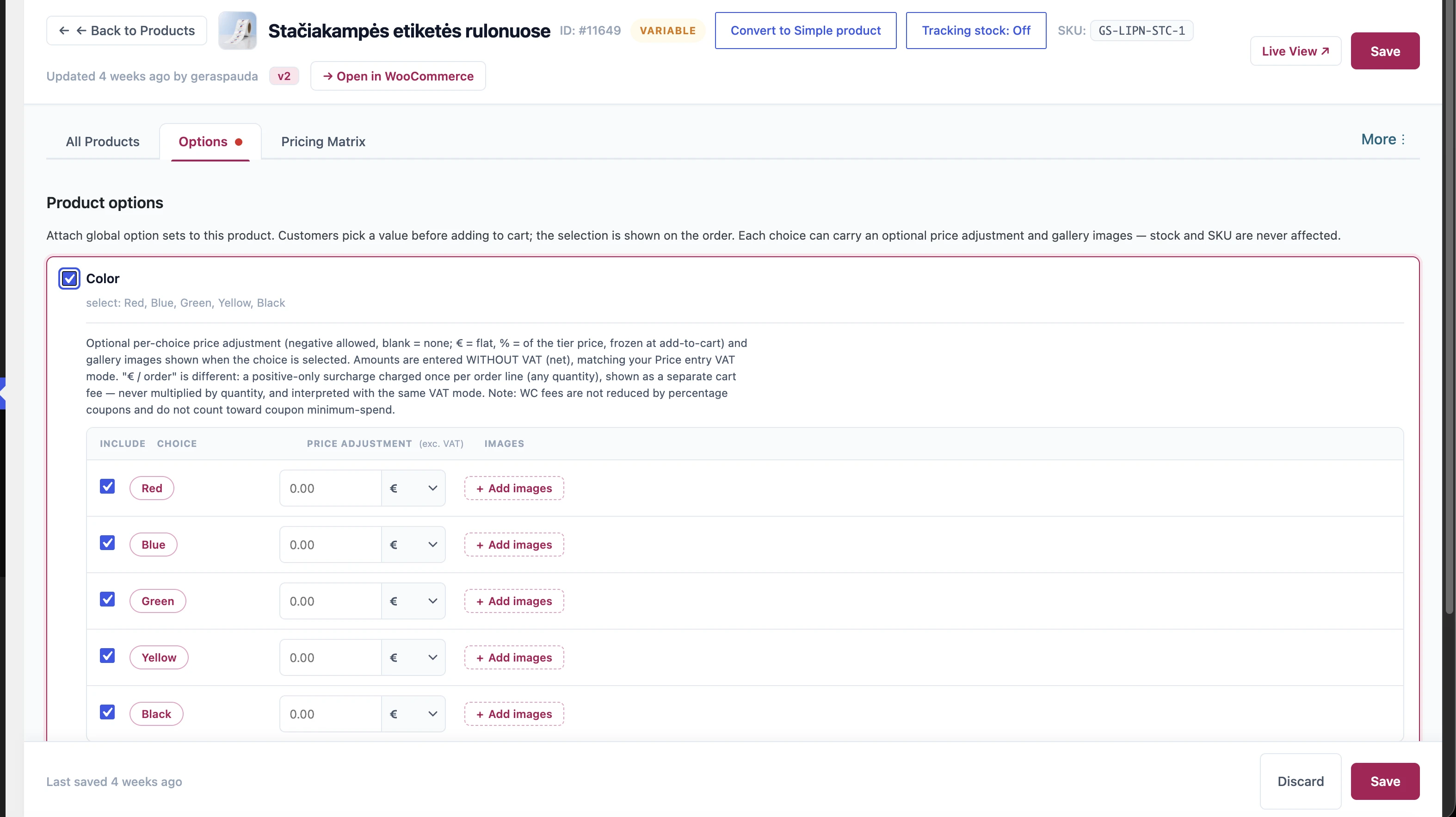The width and height of the screenshot is (1456, 817).
Task: Open the Blue row currency unit dropdown
Action: [x=413, y=545]
